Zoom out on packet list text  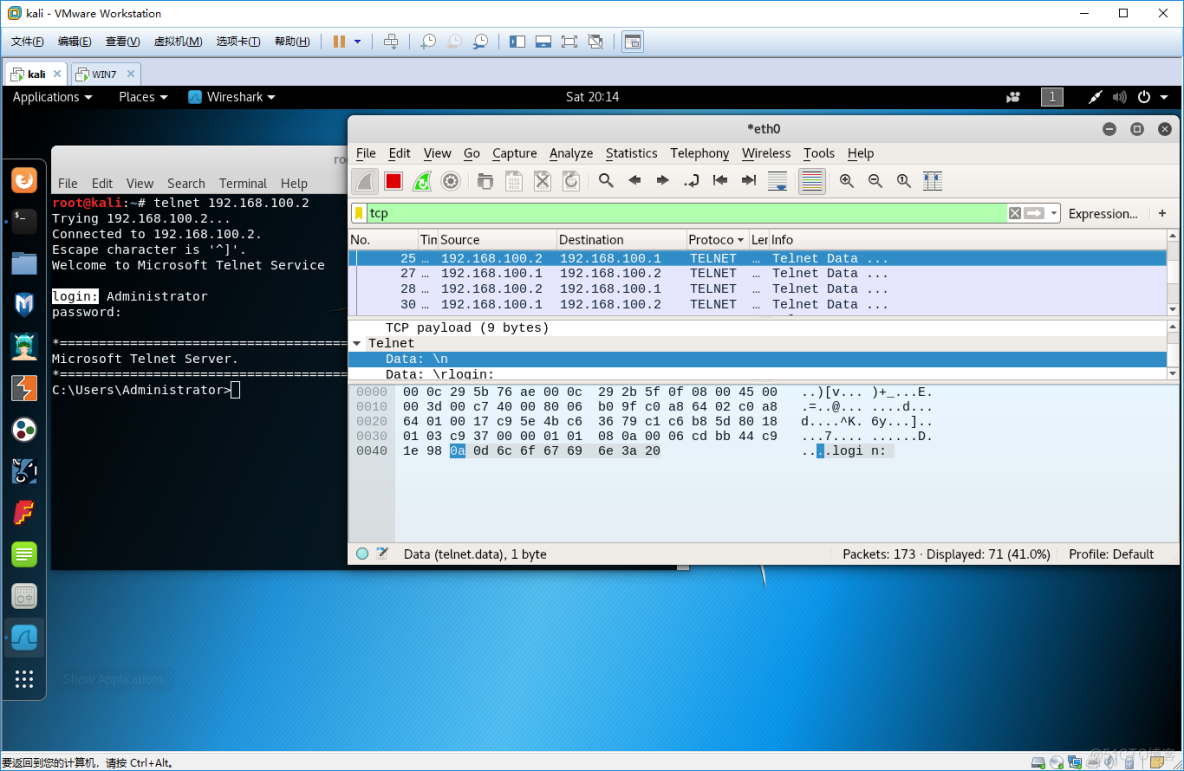(875, 180)
